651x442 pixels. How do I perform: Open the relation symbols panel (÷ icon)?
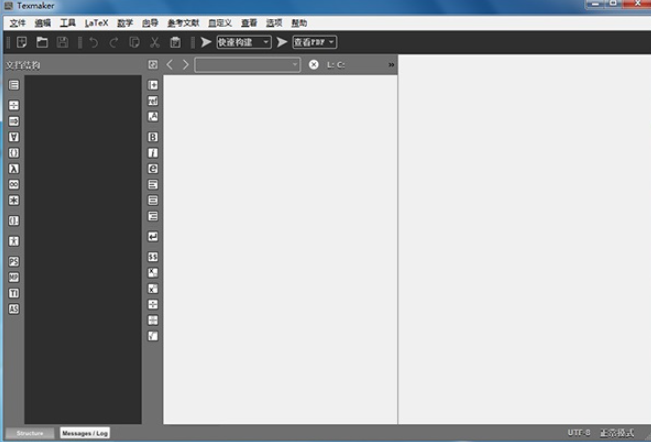tap(14, 105)
